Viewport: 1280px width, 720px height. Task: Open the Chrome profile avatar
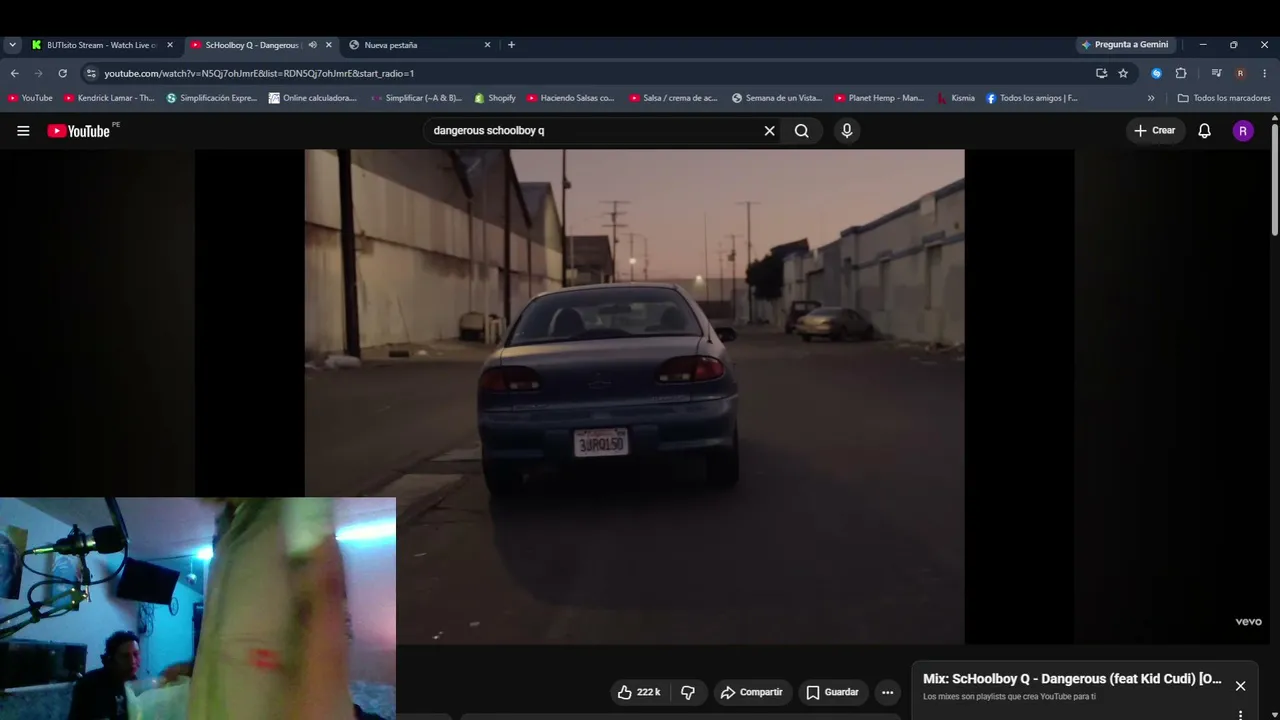(1240, 73)
